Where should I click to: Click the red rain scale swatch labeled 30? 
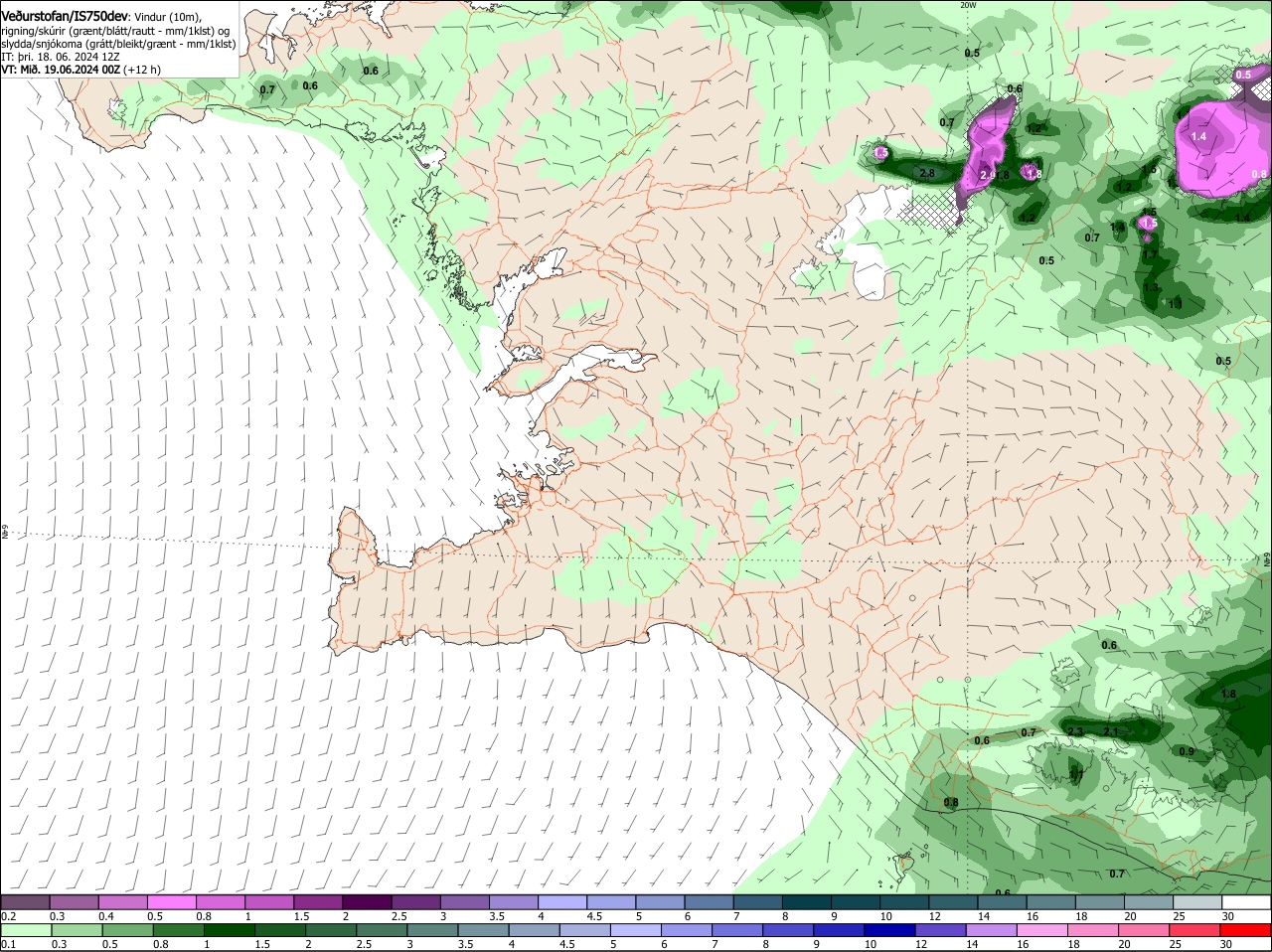[x=1248, y=930]
